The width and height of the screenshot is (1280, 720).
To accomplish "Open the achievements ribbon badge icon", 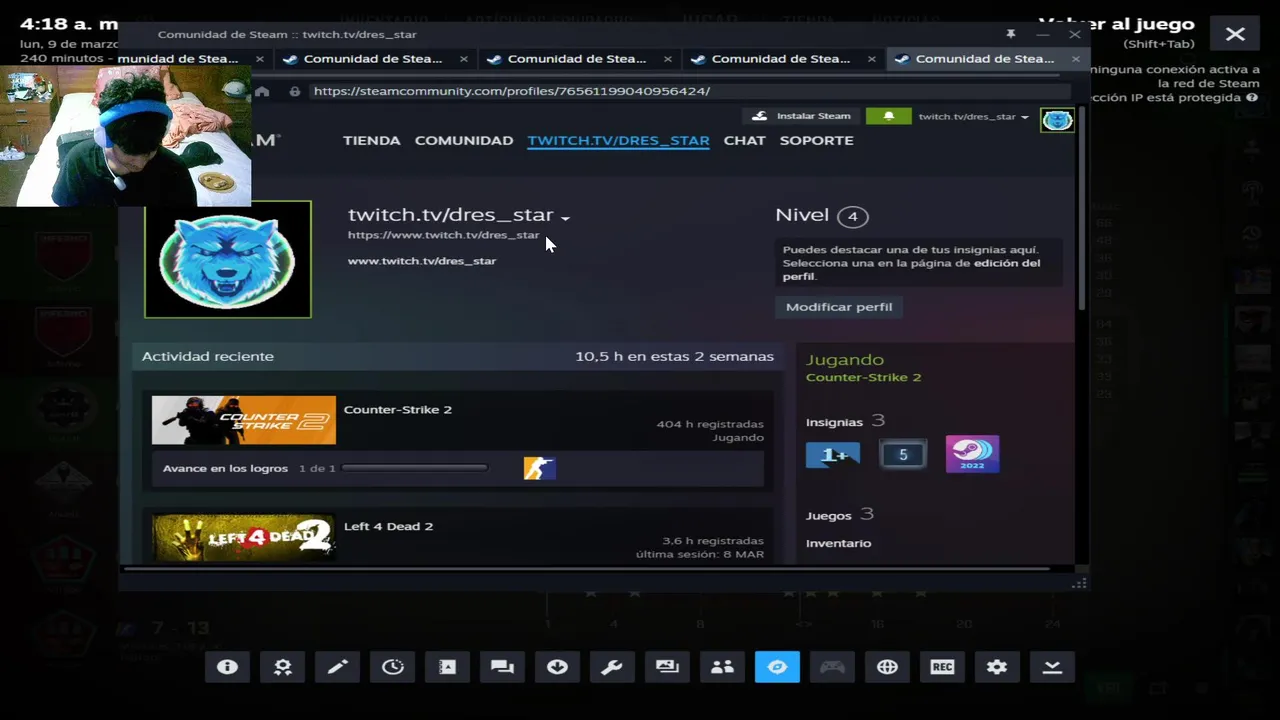I will pos(282,667).
